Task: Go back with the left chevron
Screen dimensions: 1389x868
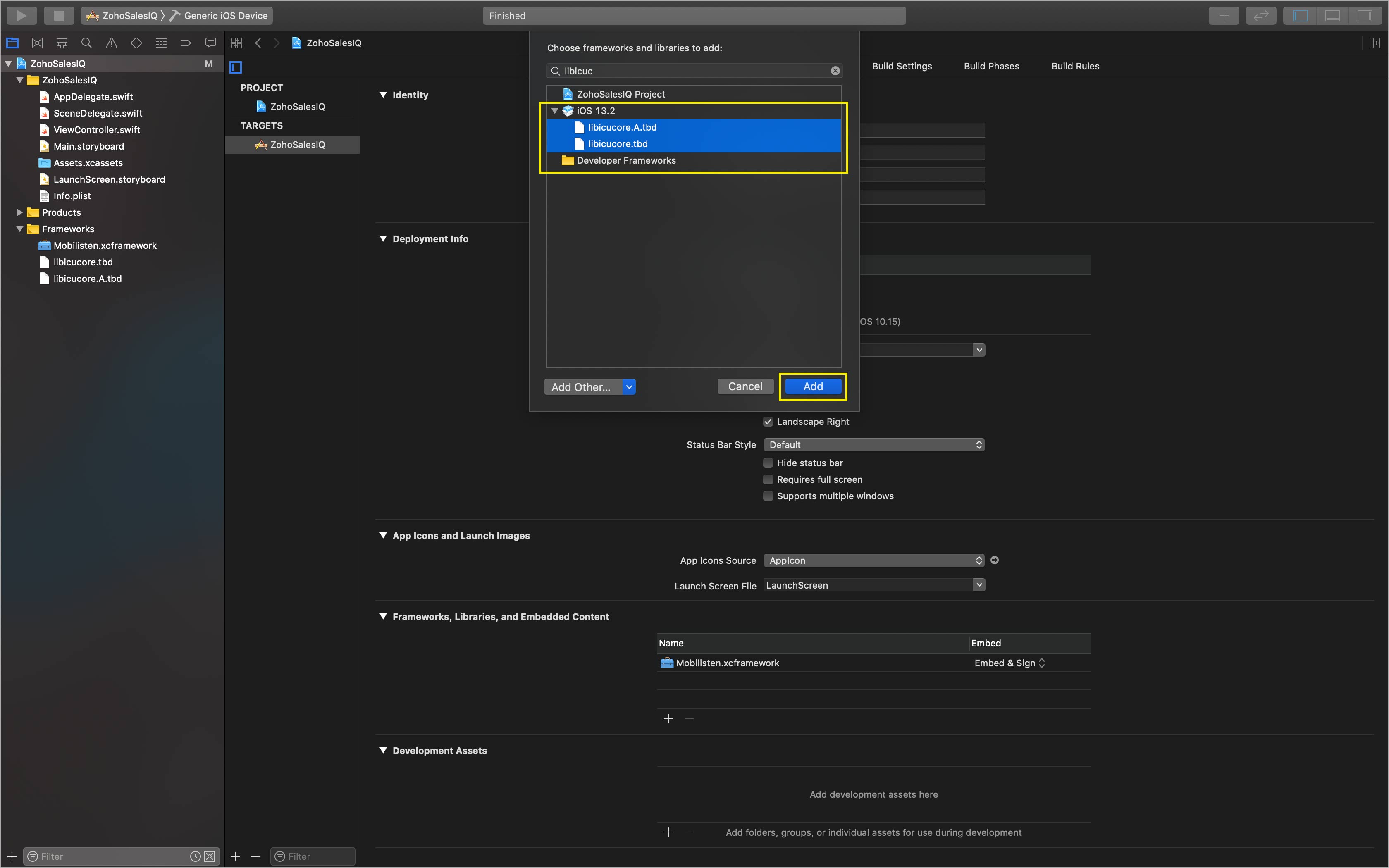Action: (258, 43)
